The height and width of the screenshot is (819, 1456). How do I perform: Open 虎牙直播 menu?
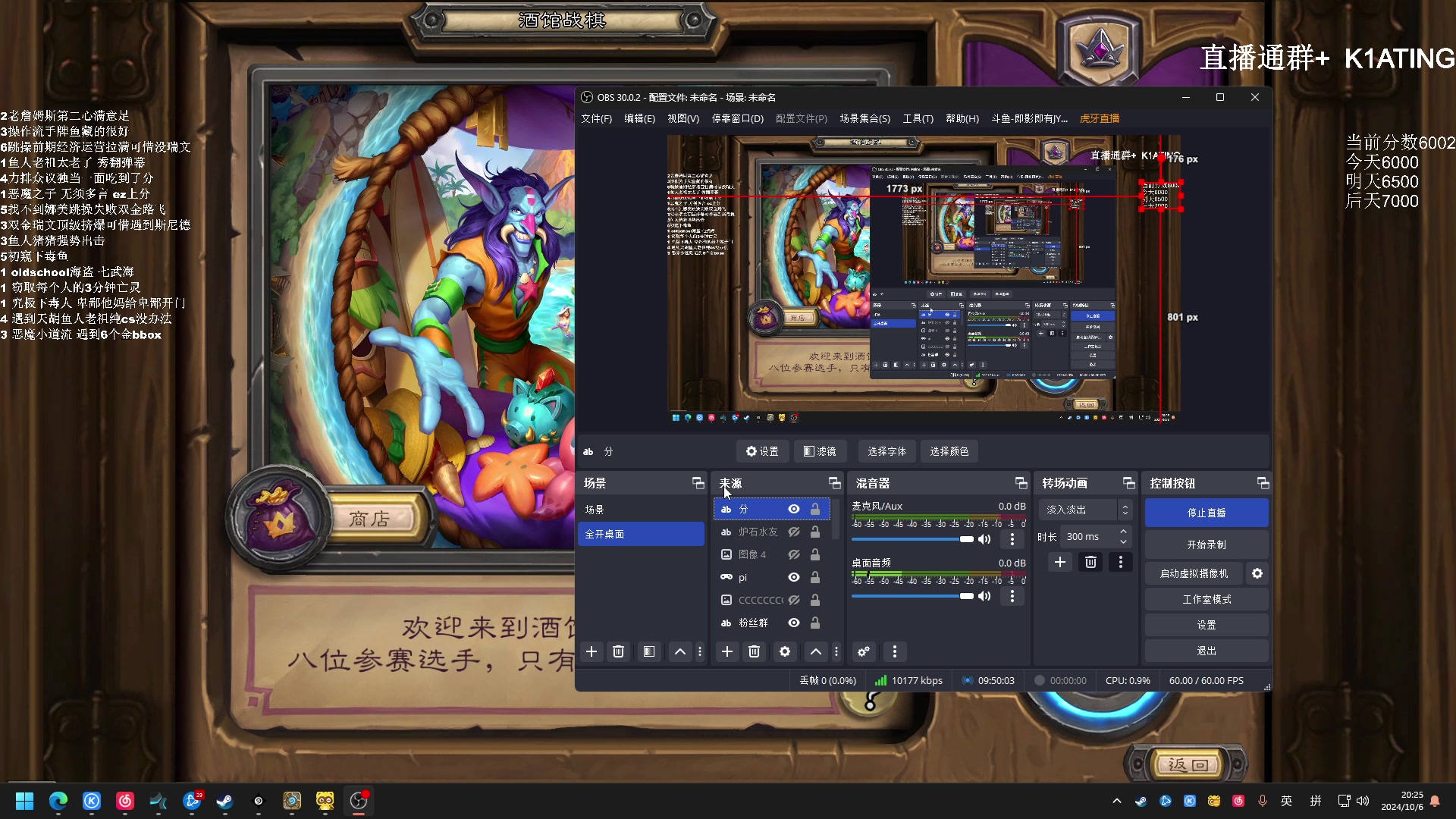1100,118
